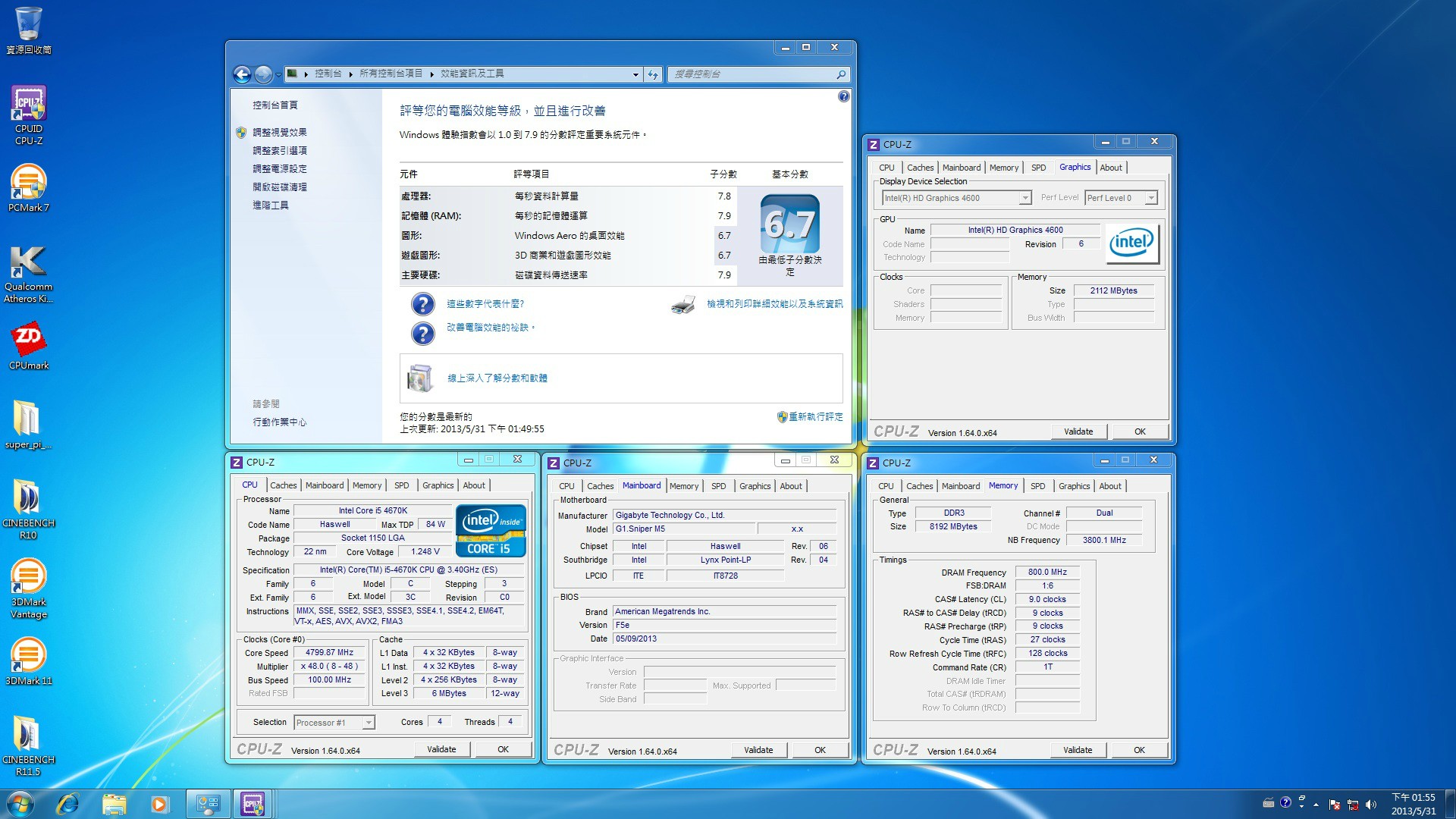Viewport: 1456px width, 819px height.
Task: Open 'Adjust power settings' in the sidebar
Action: 280,168
